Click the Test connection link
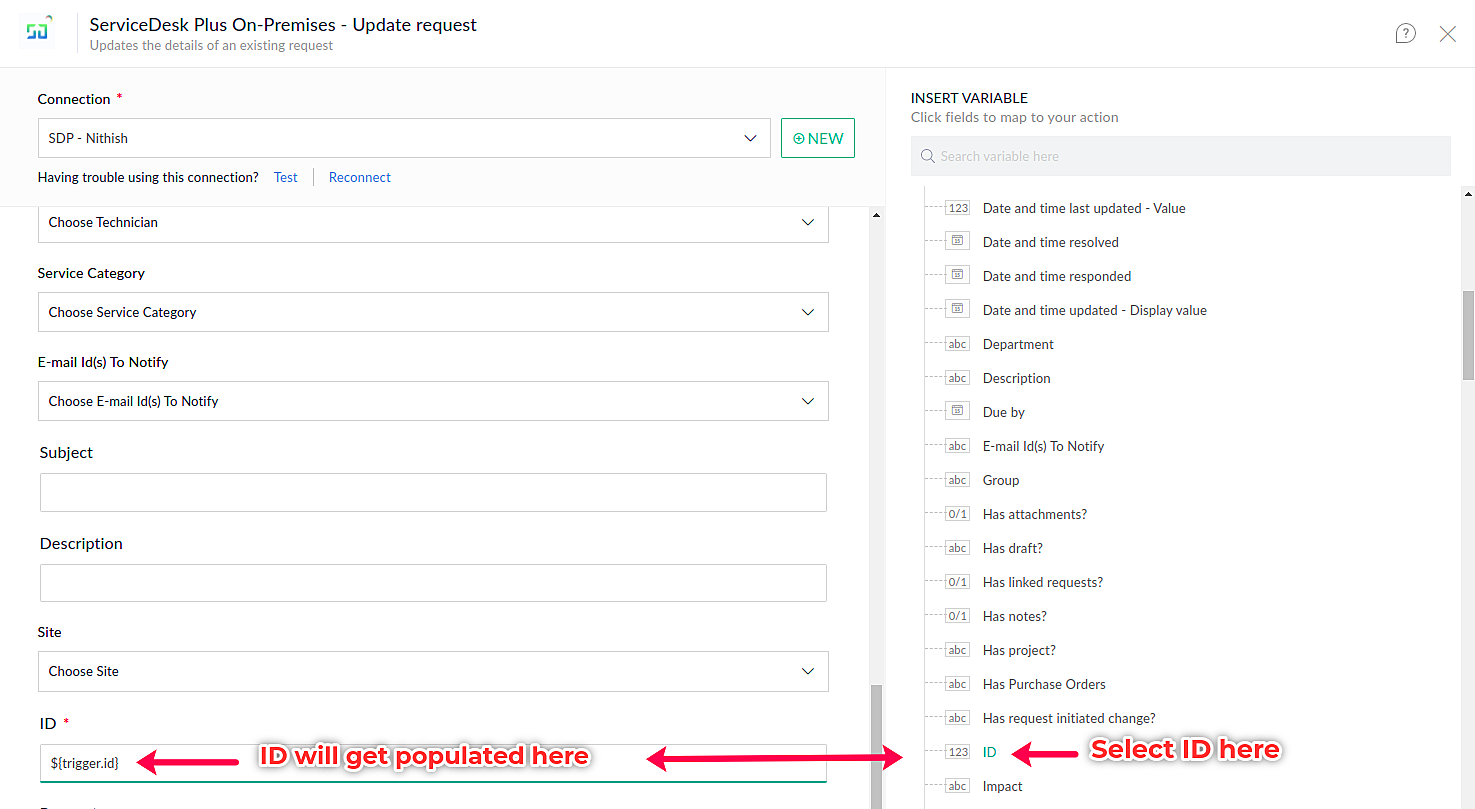 pyautogui.click(x=285, y=177)
